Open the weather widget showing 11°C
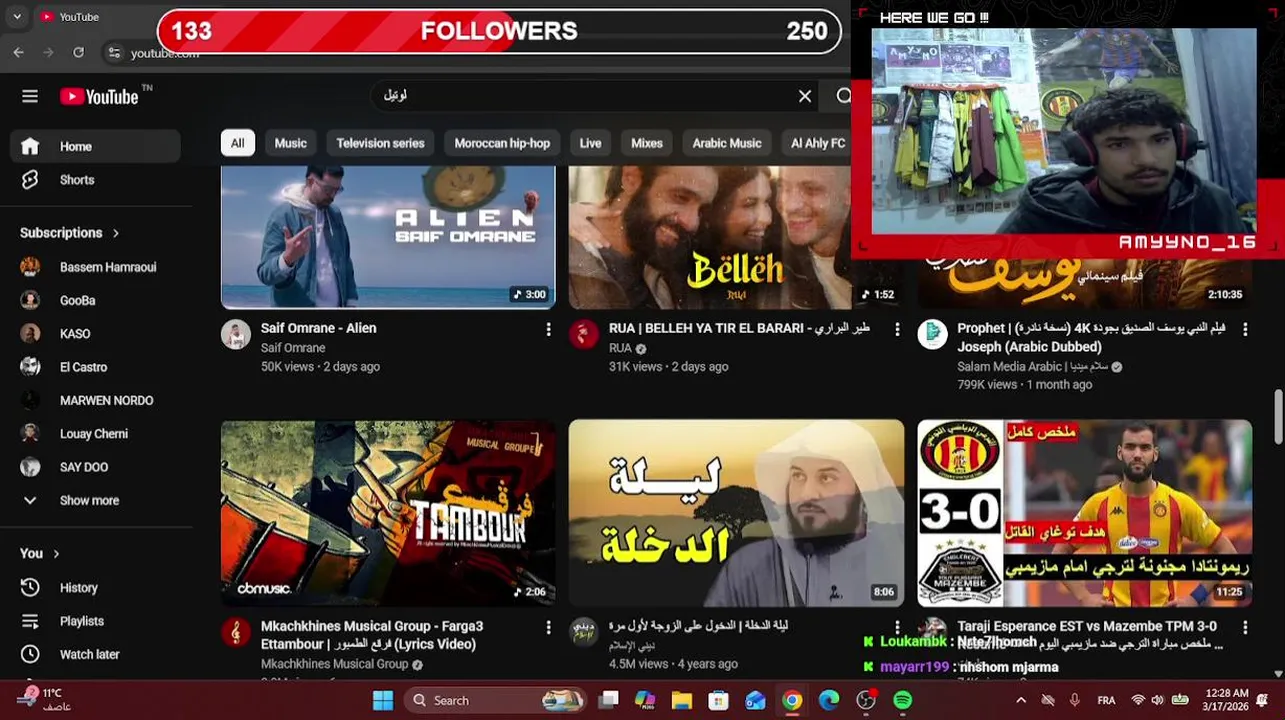Image resolution: width=1285 pixels, height=720 pixels. point(45,699)
